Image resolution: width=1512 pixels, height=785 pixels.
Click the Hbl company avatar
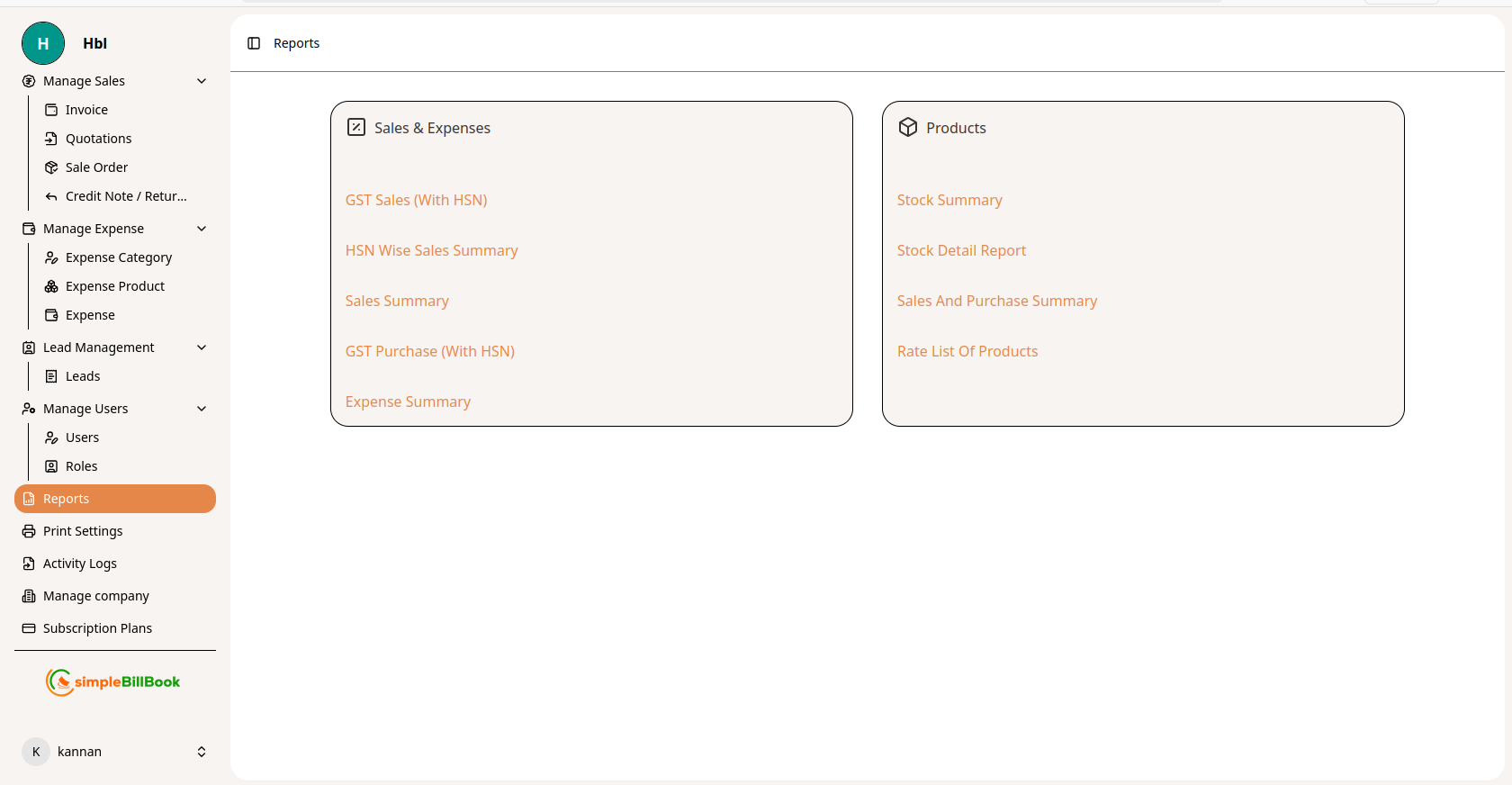click(x=43, y=43)
